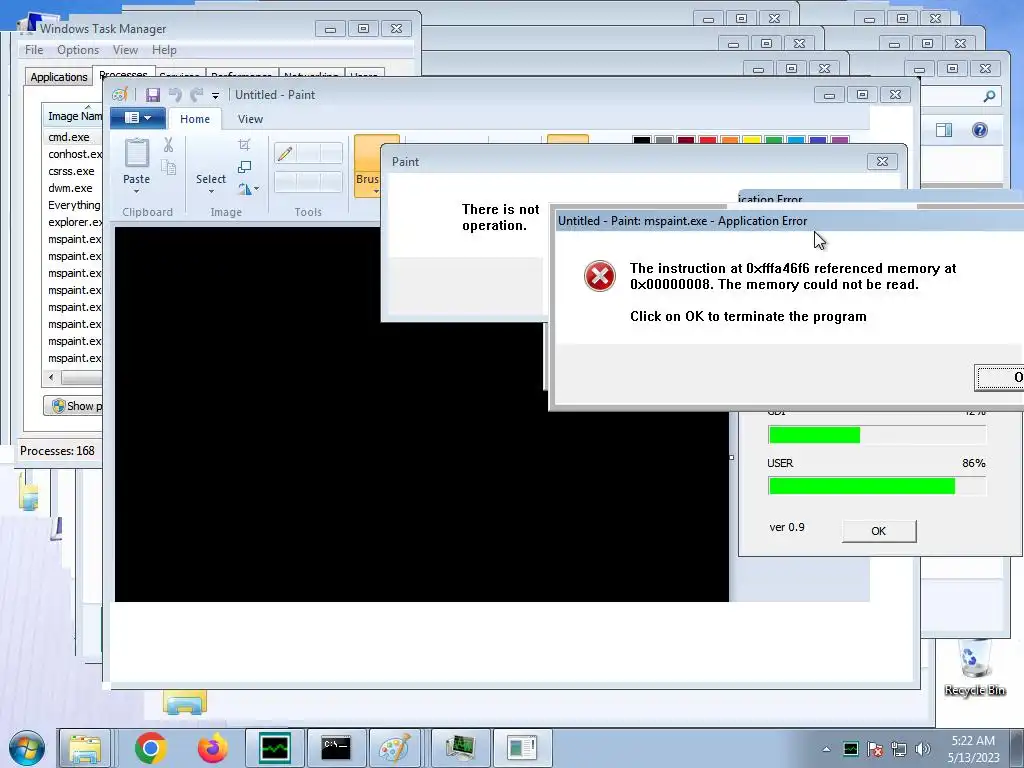This screenshot has width=1024, height=768.
Task: Click the Save icon in Paint's quick access toolbar
Action: 153,95
